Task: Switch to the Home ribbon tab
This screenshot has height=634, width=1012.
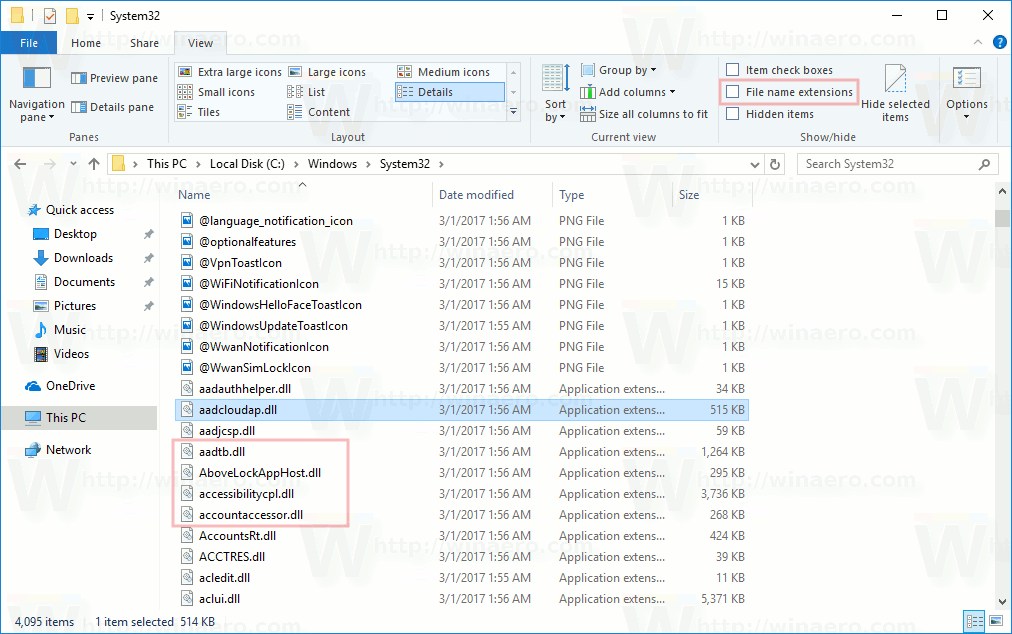Action: click(x=85, y=43)
